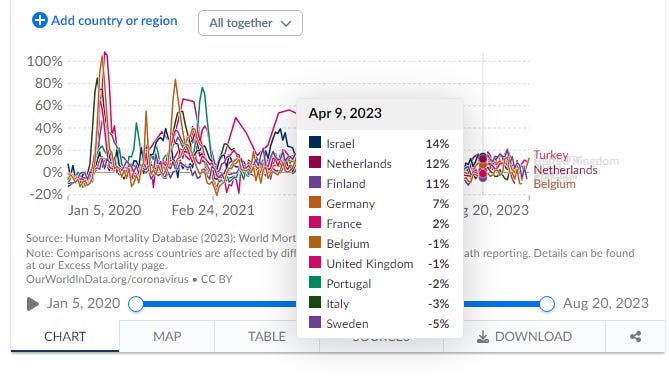
Task: Click the share icon
Action: point(635,336)
